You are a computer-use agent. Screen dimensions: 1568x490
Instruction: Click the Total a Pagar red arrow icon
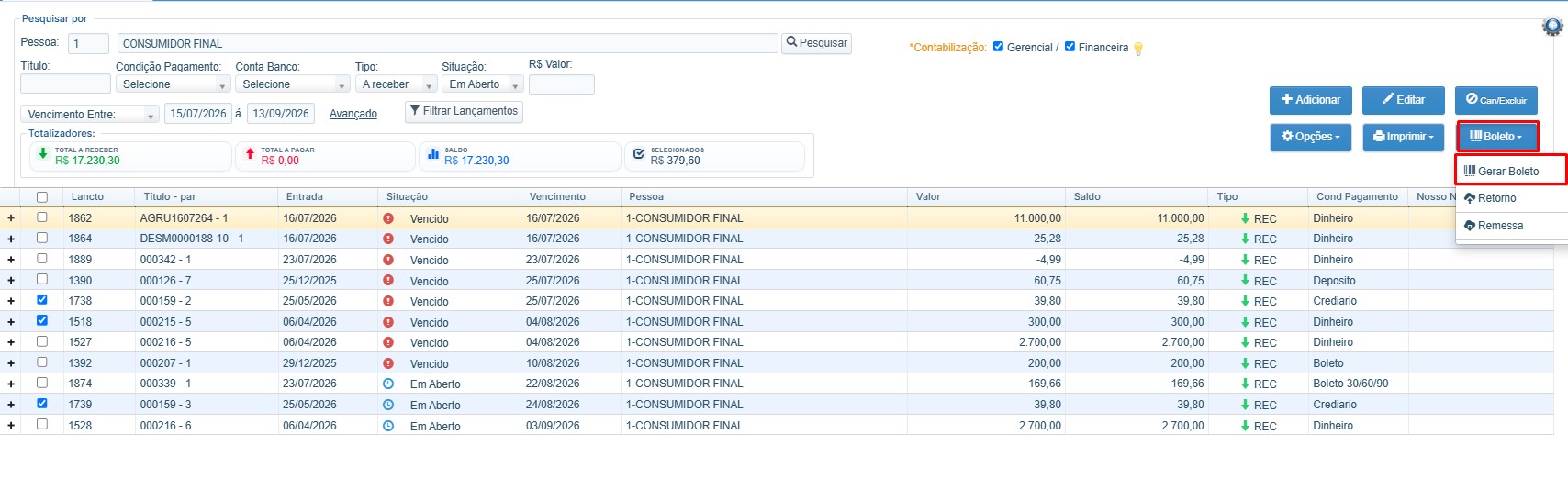click(x=250, y=154)
